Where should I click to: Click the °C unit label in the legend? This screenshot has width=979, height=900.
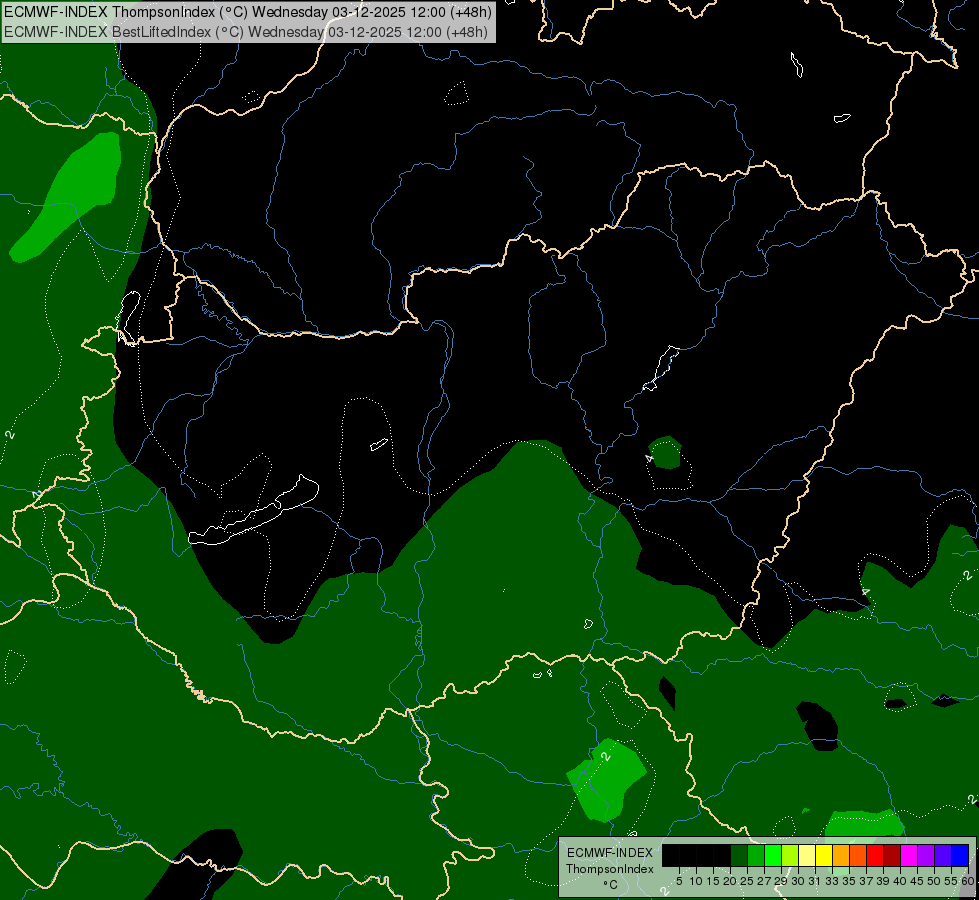tap(611, 885)
